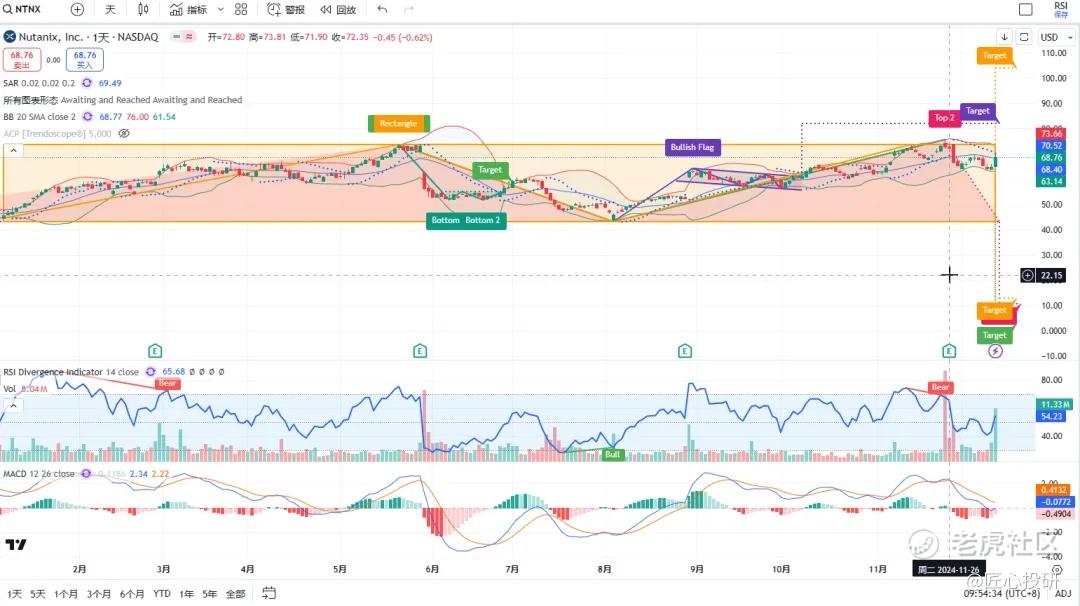Open late May earnings marker E
Screen dimensions: 1080x606
point(420,351)
